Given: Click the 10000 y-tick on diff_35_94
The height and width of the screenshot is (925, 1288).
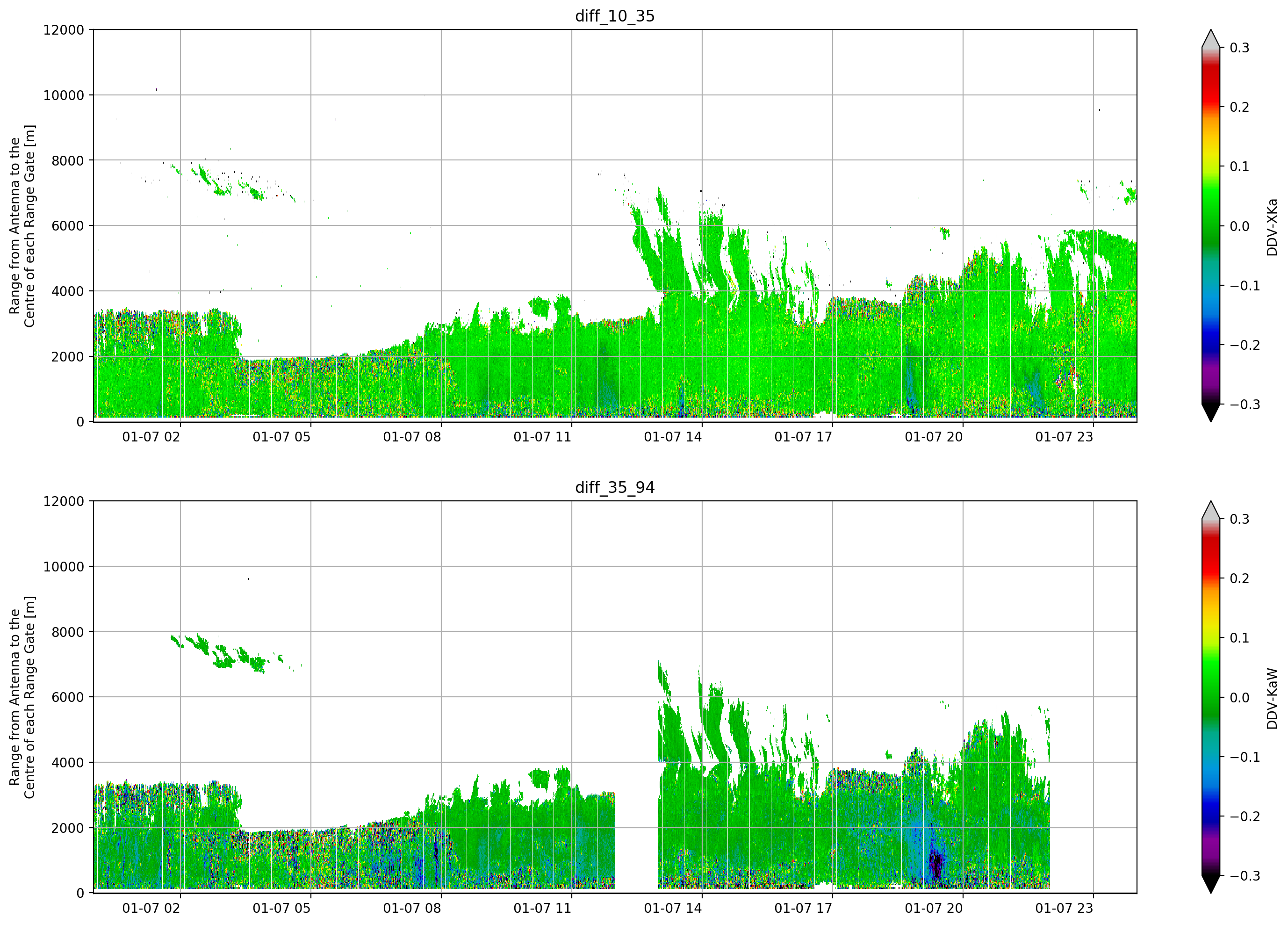Looking at the screenshot, I should [x=64, y=566].
